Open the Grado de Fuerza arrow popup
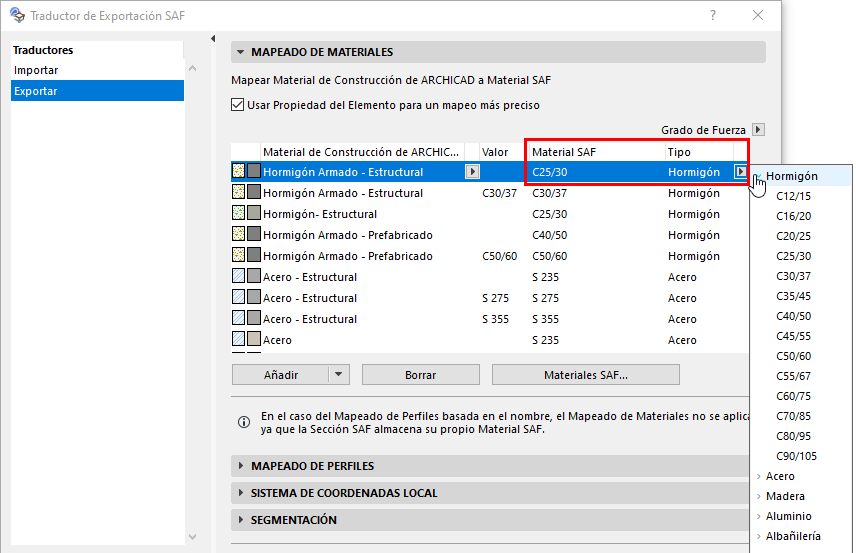 click(758, 130)
